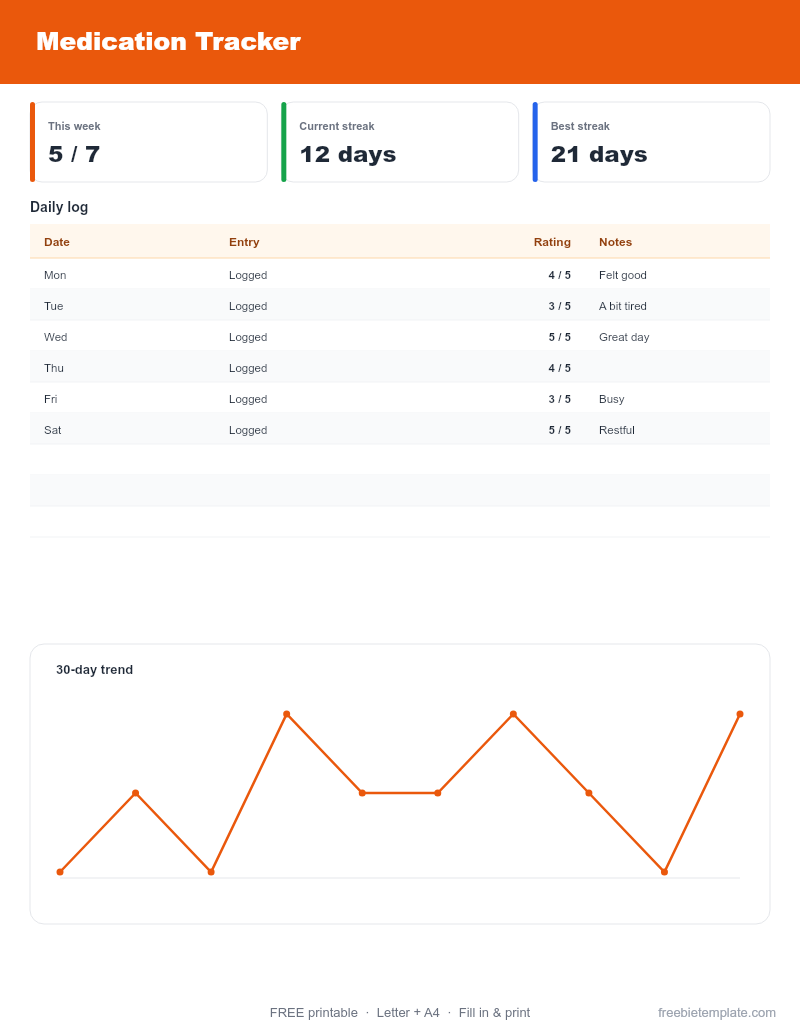The height and width of the screenshot is (1035, 800).
Task: Click the Medication Tracker title
Action: tap(168, 42)
